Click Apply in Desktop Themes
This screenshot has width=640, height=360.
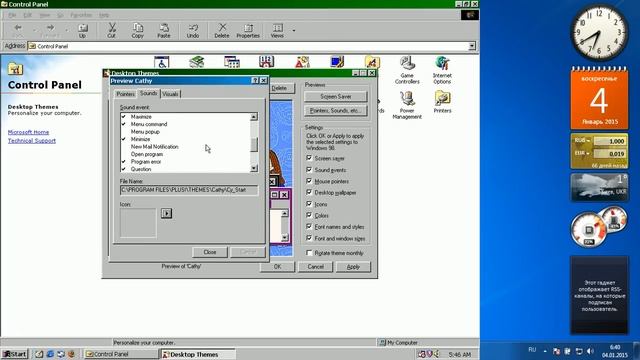(353, 267)
